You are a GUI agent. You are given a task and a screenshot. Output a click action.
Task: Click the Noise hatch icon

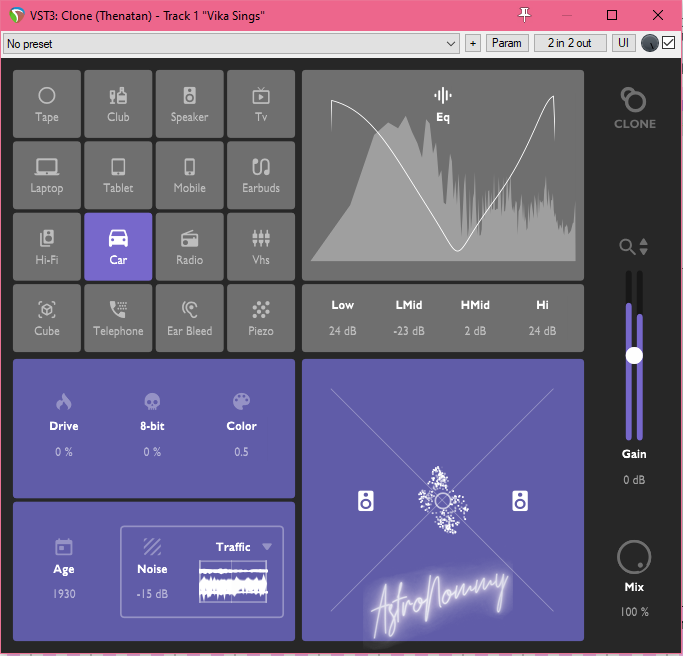click(152, 547)
